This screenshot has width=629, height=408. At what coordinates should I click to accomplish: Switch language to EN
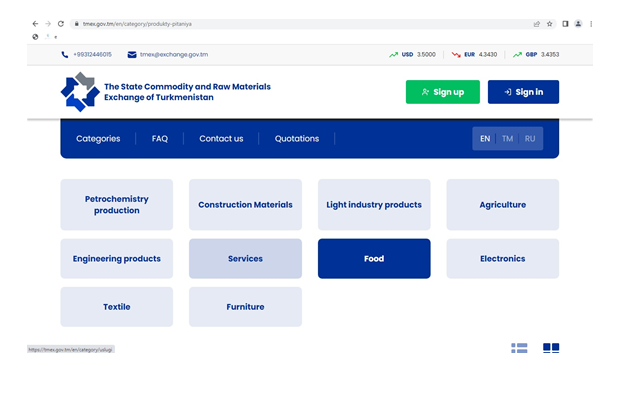tap(485, 139)
